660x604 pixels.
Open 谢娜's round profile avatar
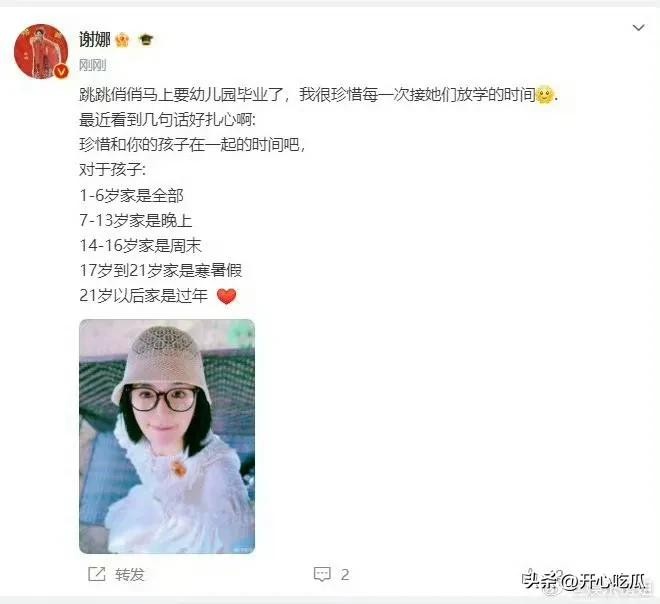click(41, 51)
